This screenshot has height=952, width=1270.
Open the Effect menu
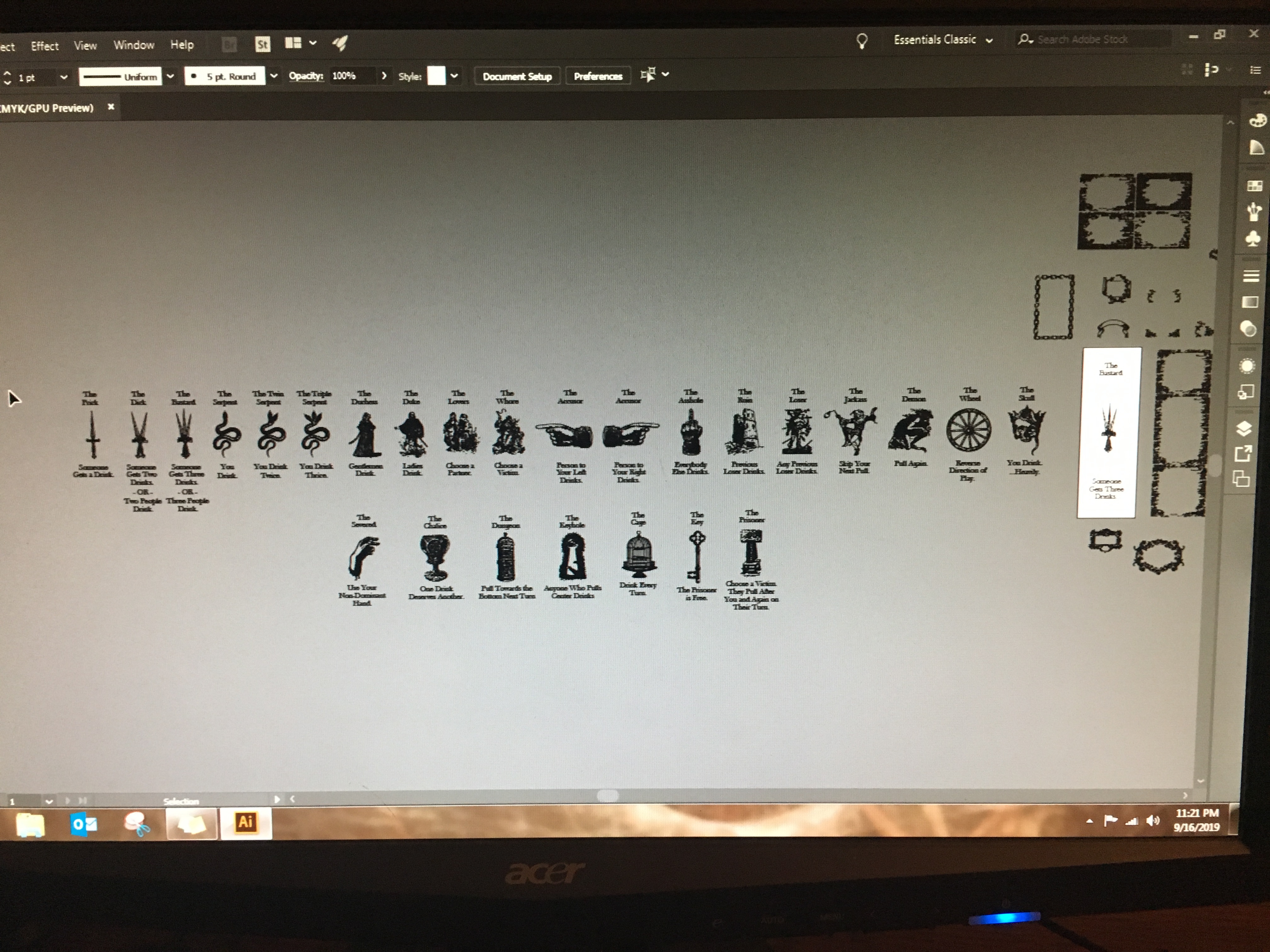click(45, 46)
